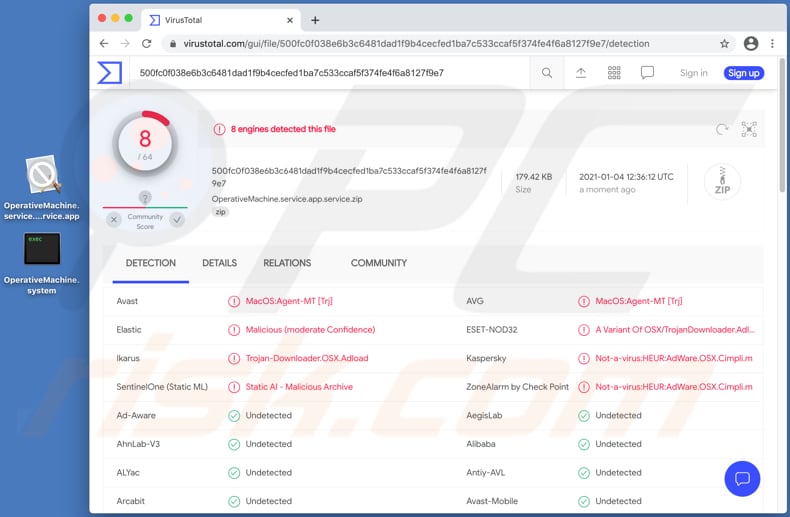
Task: Click the community score question mark icon
Action: point(145,198)
